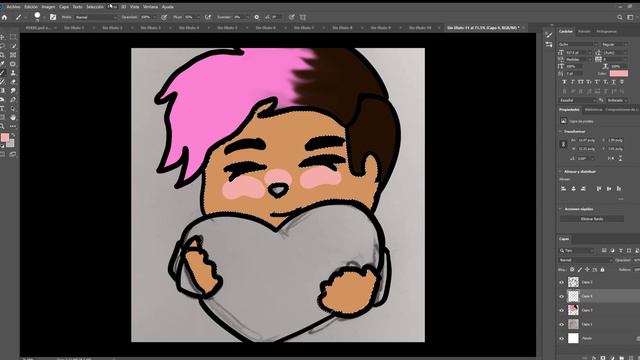The image size is (640, 360).
Task: Filter layers by type layers T icon
Action: 621,250
